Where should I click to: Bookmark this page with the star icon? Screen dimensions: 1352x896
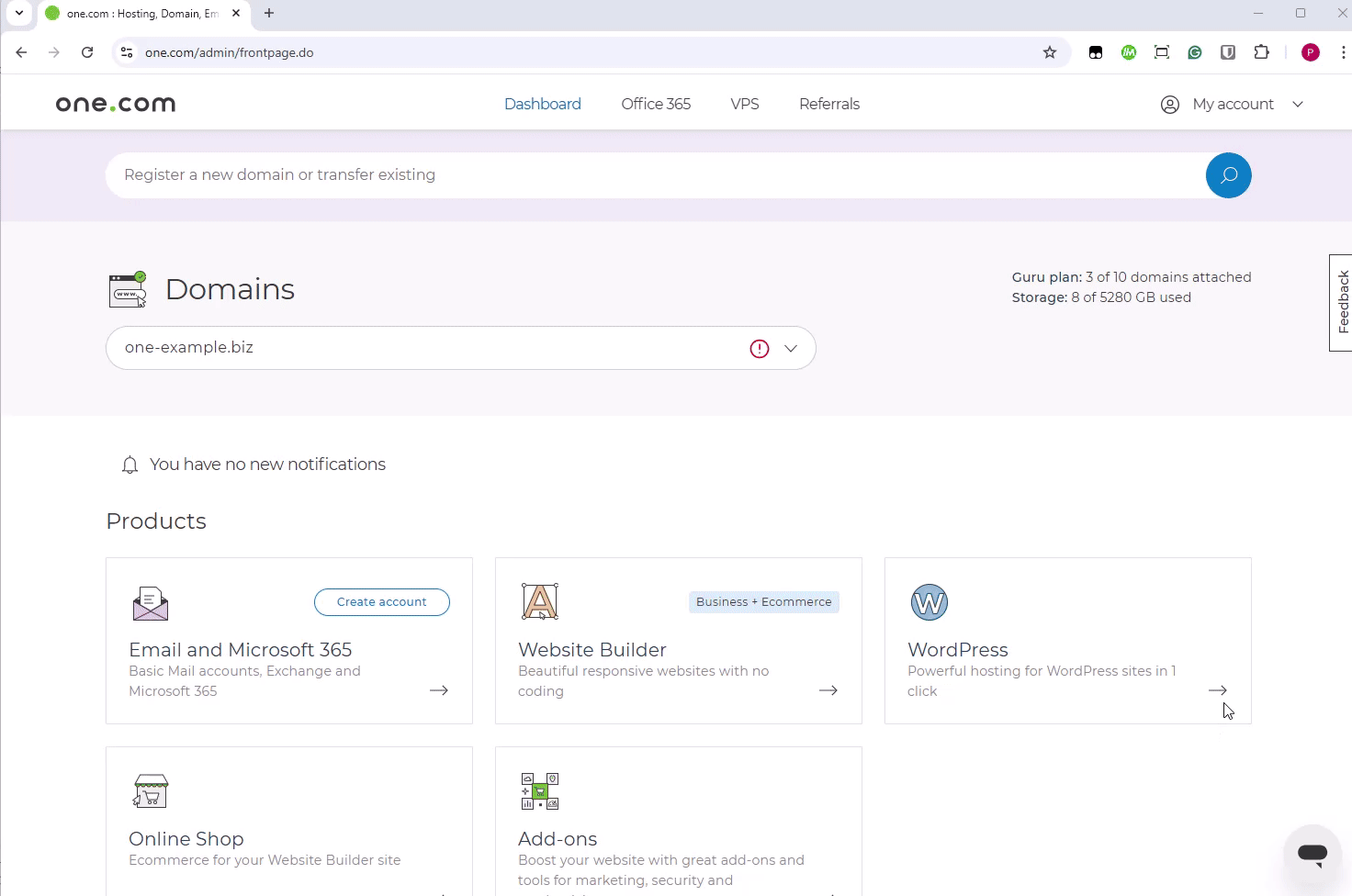(1050, 52)
